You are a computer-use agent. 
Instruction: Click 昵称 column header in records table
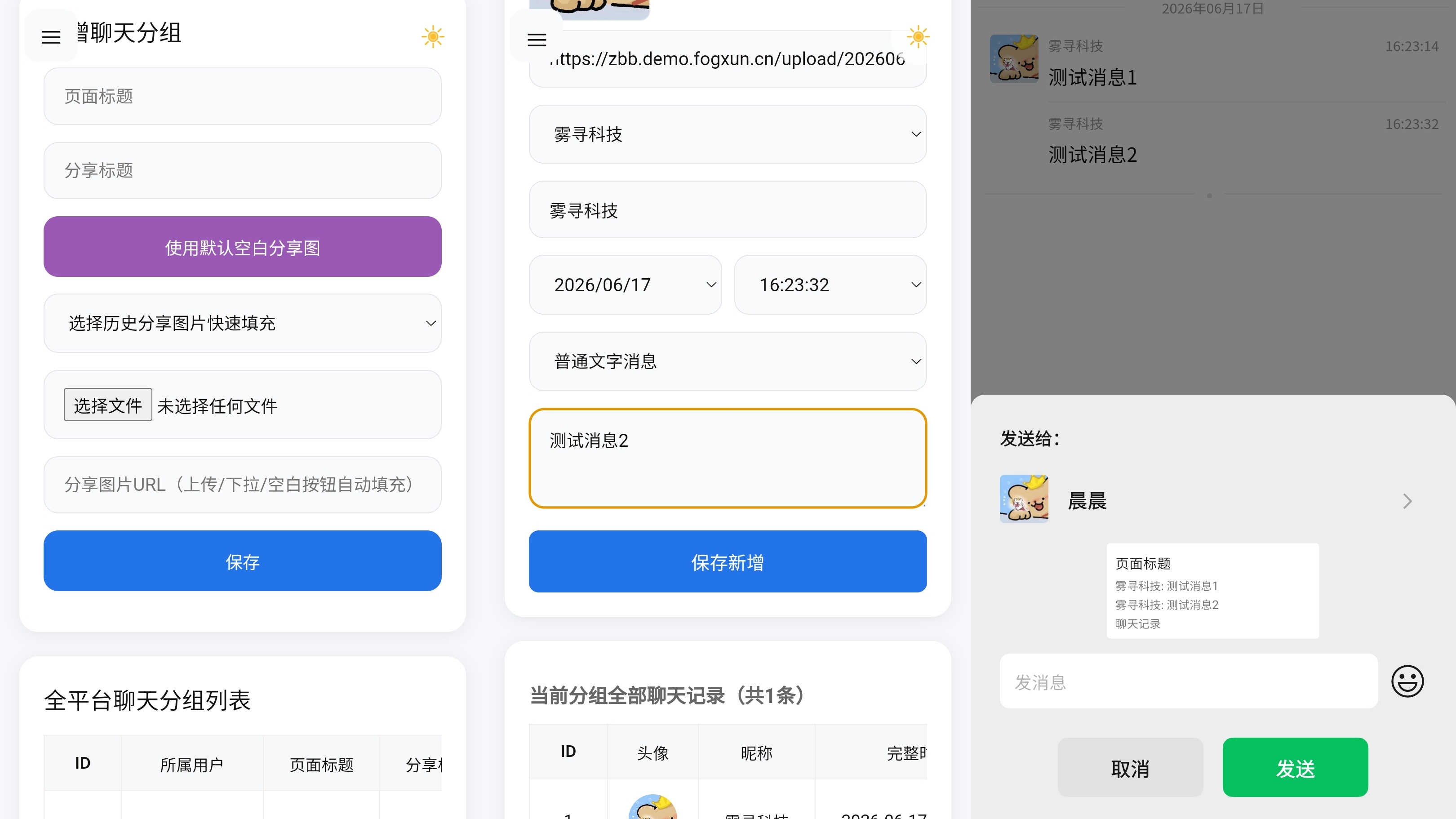(756, 752)
